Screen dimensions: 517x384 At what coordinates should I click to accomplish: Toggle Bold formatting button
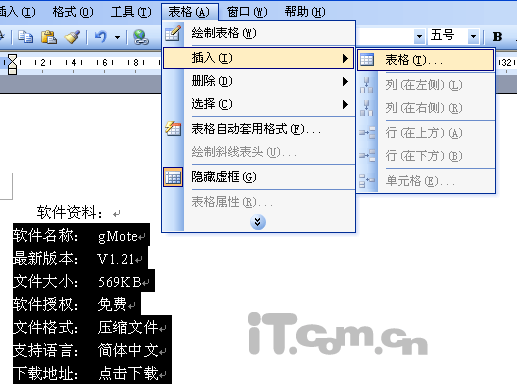497,37
